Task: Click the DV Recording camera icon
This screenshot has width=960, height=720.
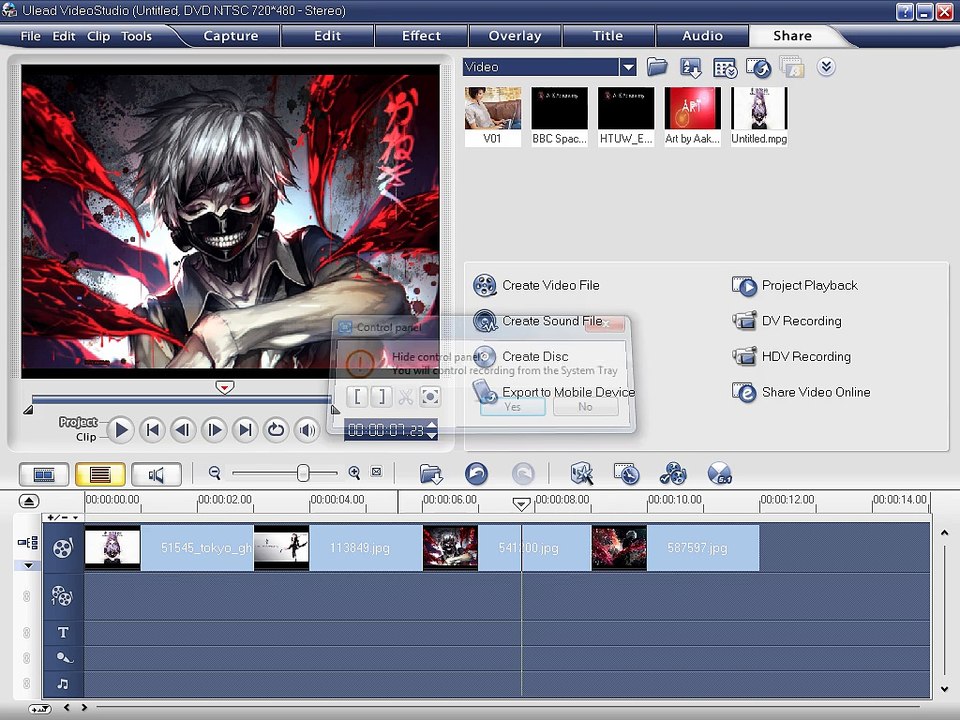Action: click(x=744, y=321)
